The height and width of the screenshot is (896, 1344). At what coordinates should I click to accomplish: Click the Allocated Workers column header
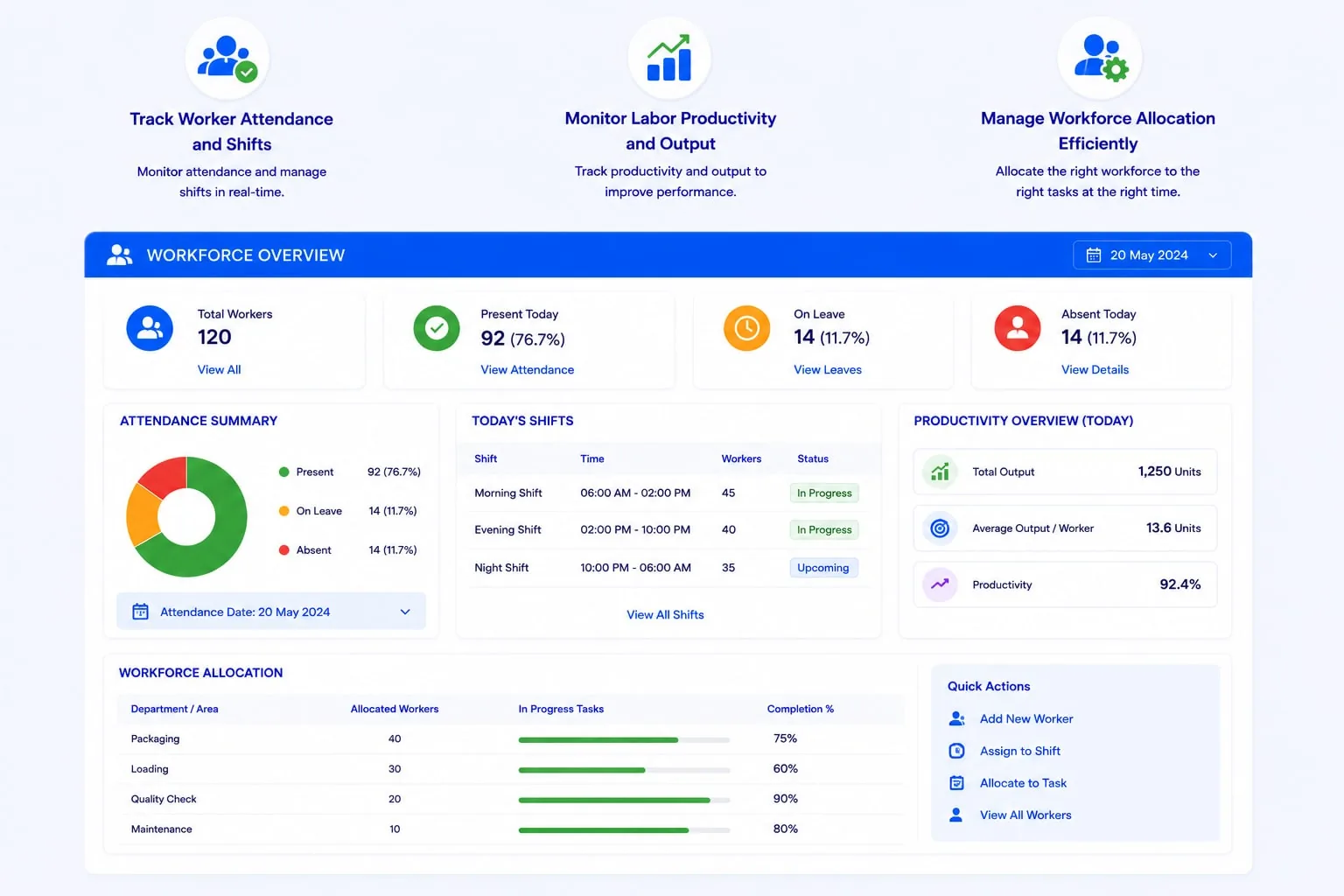click(x=395, y=709)
